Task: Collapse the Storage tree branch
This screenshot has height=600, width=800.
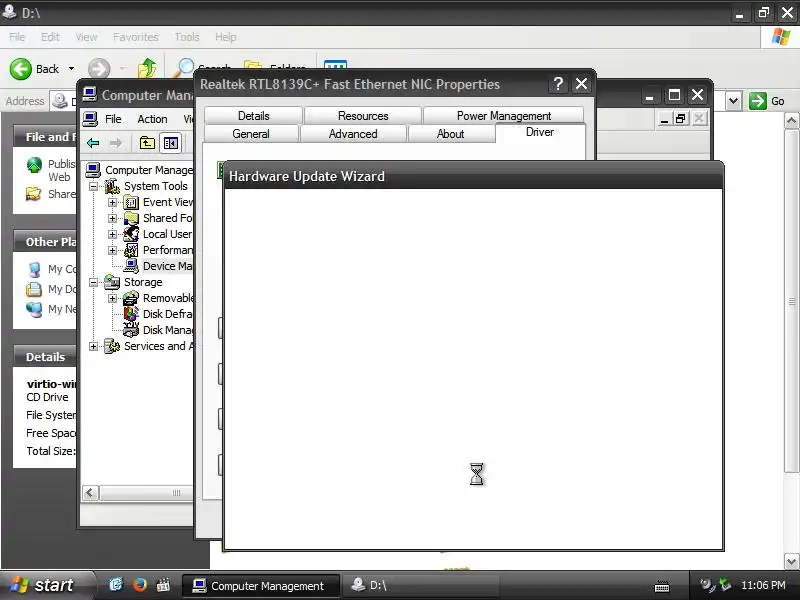Action: pyautogui.click(x=93, y=282)
